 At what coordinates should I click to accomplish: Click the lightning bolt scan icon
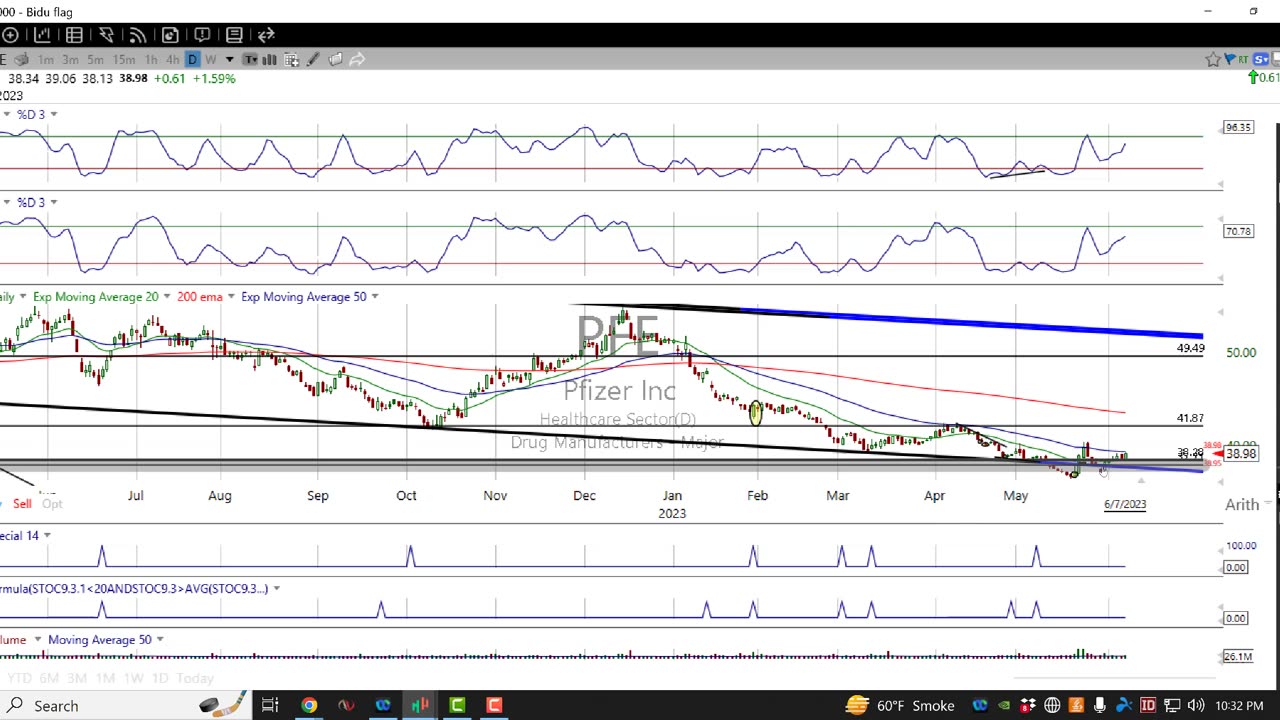106,35
